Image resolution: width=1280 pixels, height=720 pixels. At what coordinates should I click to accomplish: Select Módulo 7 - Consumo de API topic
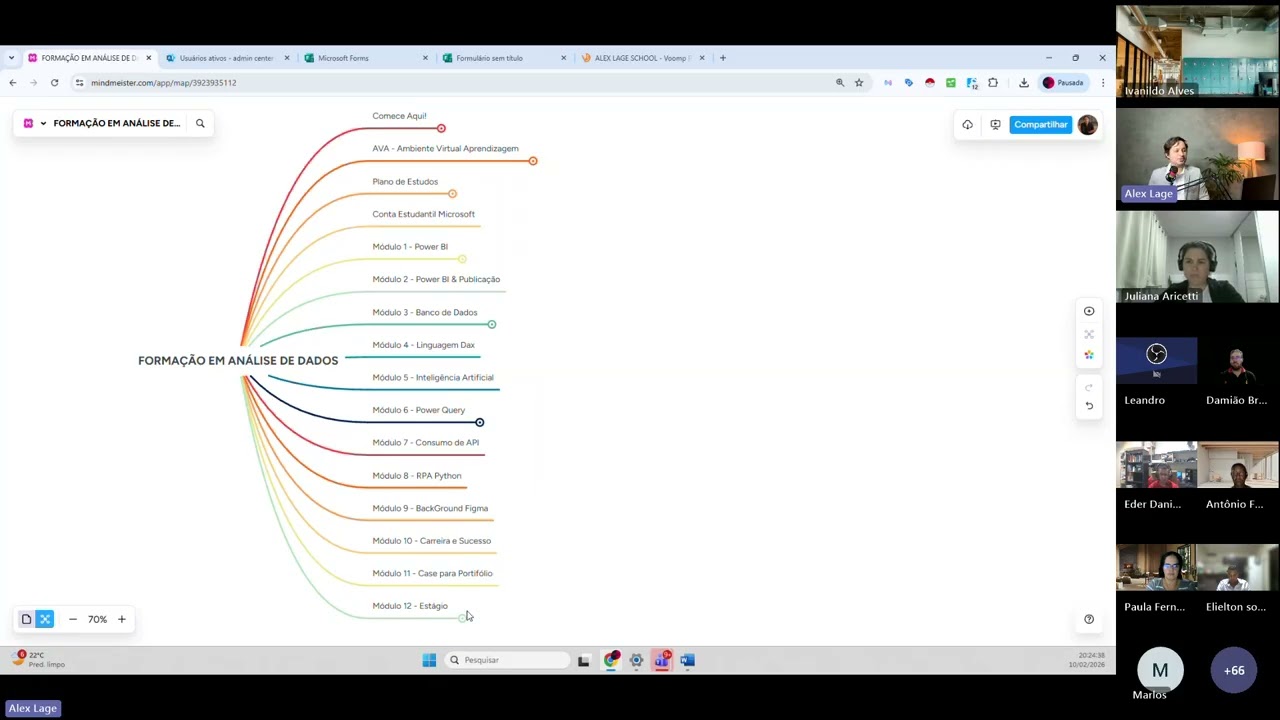click(x=426, y=442)
